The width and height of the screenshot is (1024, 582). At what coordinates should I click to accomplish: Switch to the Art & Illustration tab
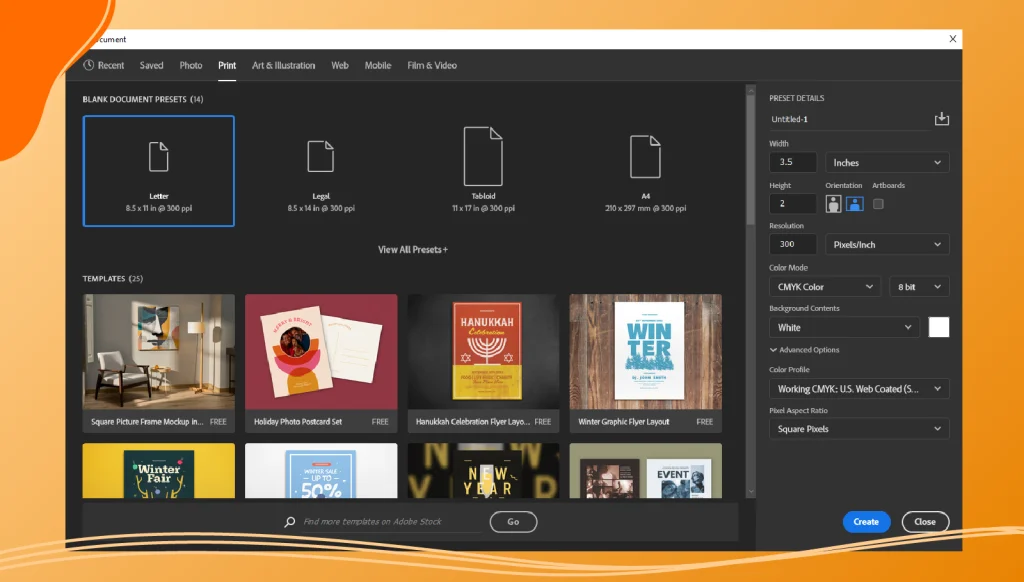283,65
